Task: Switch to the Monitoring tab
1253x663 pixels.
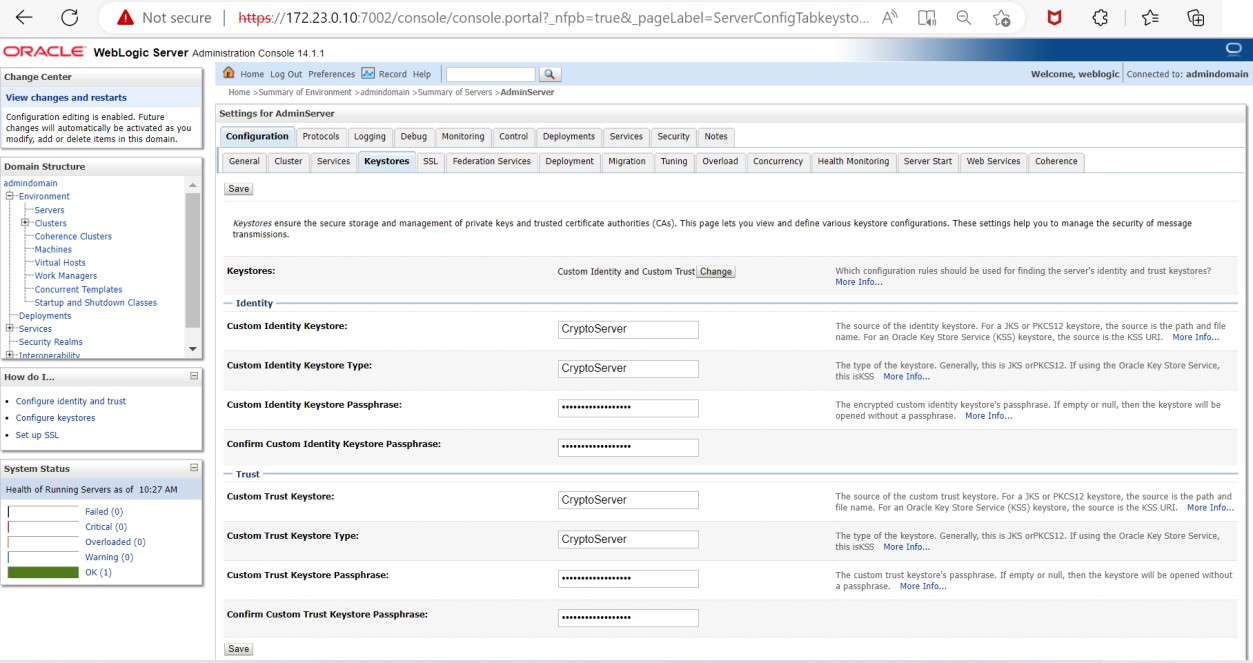Action: point(463,137)
